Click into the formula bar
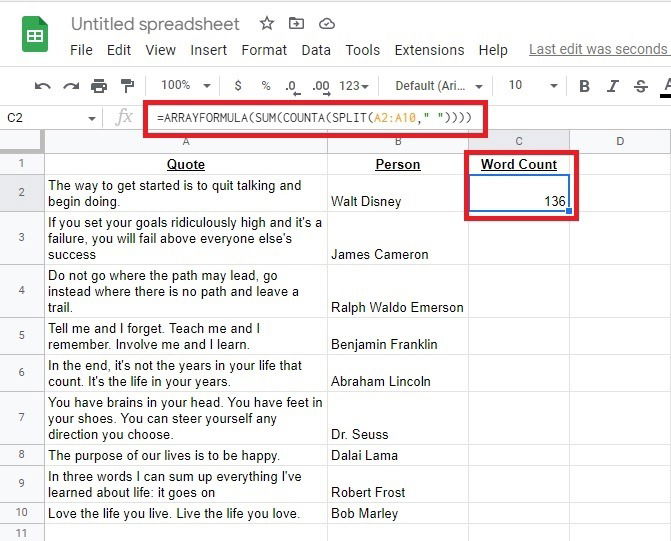Image resolution: width=671 pixels, height=541 pixels. pos(315,118)
